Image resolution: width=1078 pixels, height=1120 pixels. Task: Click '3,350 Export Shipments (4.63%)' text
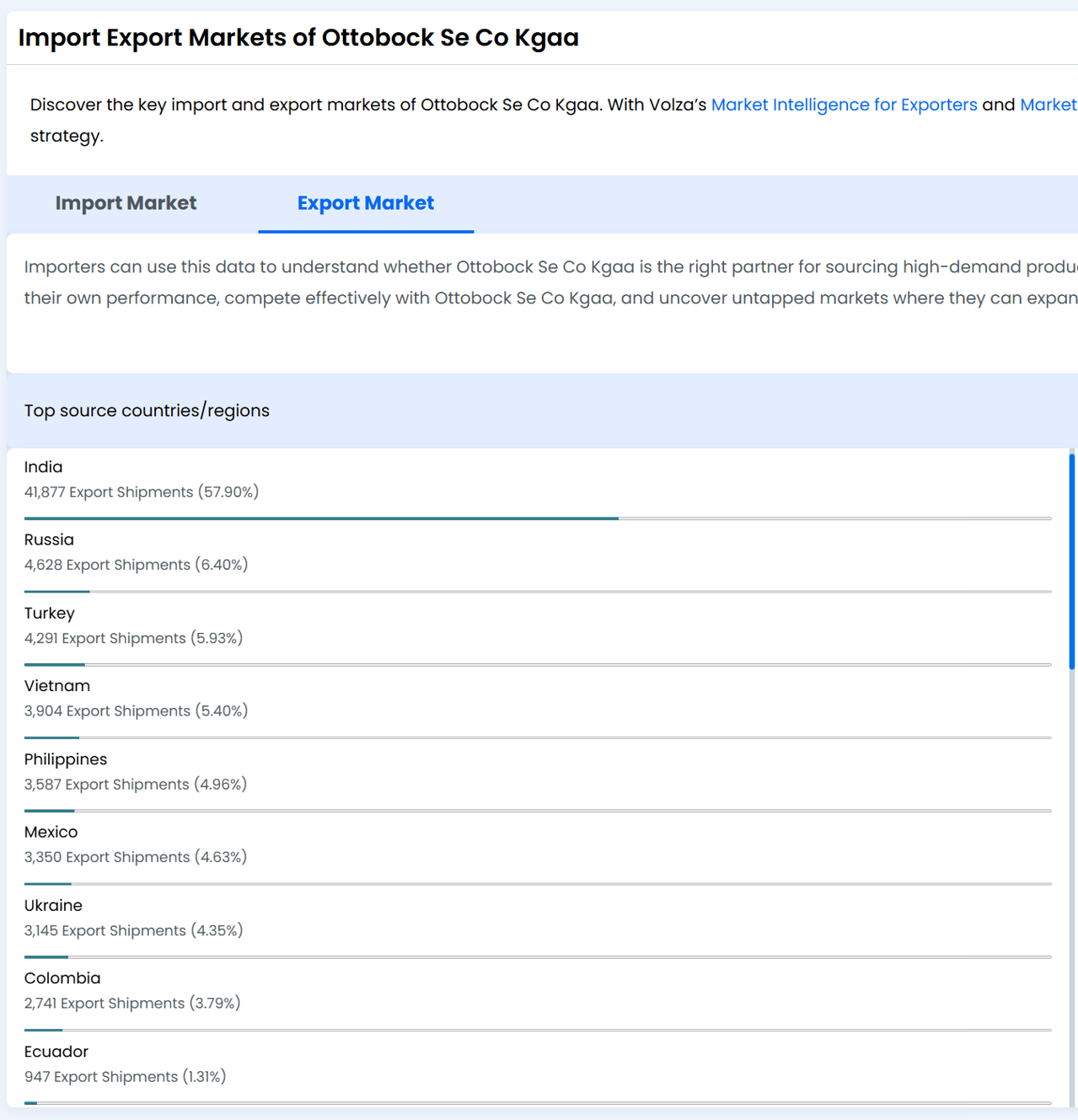coord(136,857)
